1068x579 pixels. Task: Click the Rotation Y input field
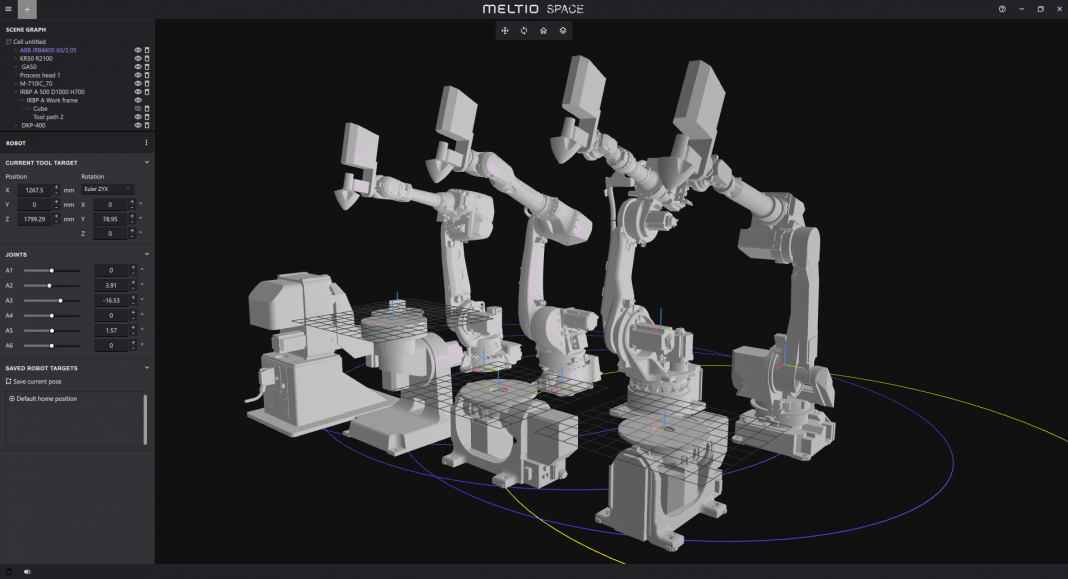110,219
